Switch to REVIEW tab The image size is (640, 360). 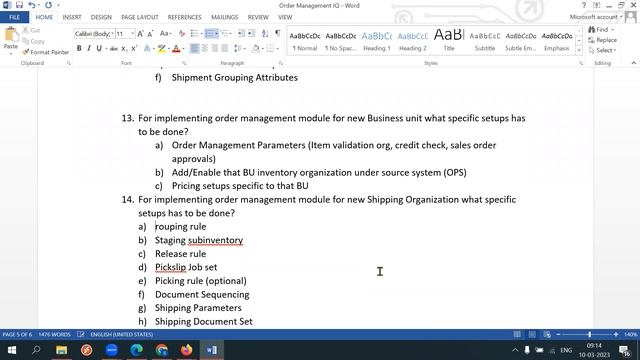258,17
